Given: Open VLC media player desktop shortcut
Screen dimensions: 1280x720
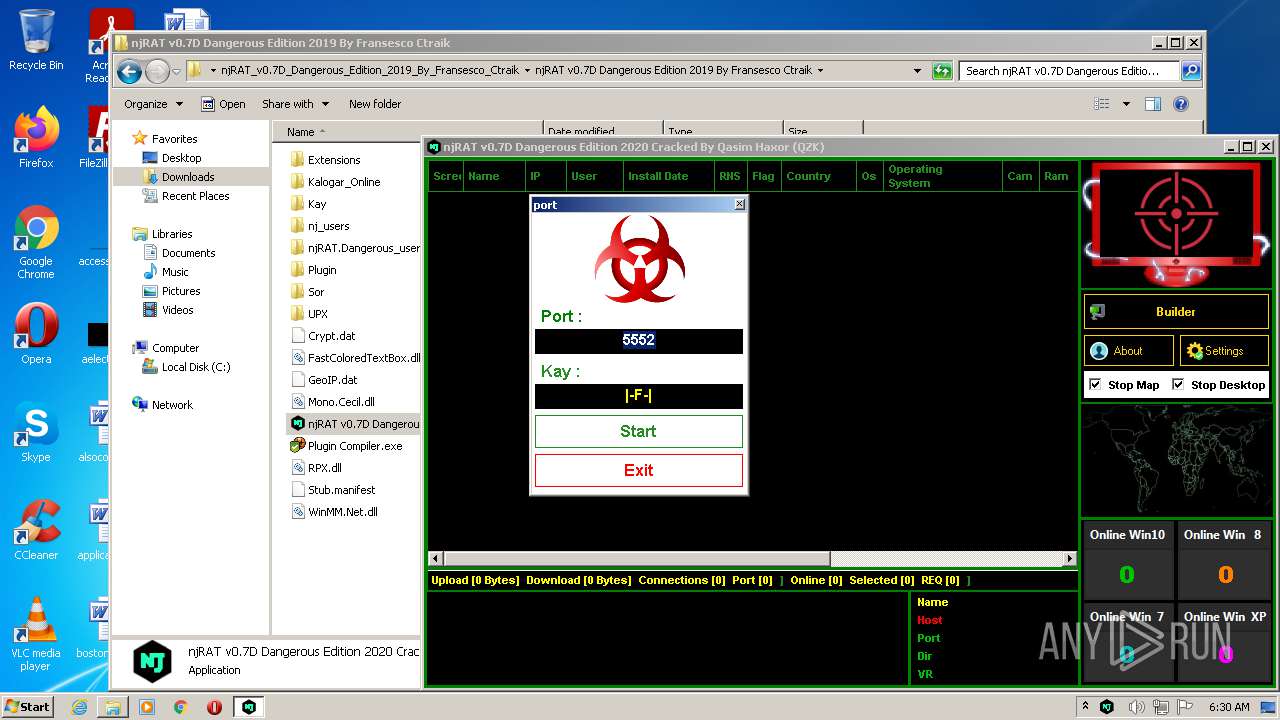Looking at the screenshot, I should tap(36, 633).
